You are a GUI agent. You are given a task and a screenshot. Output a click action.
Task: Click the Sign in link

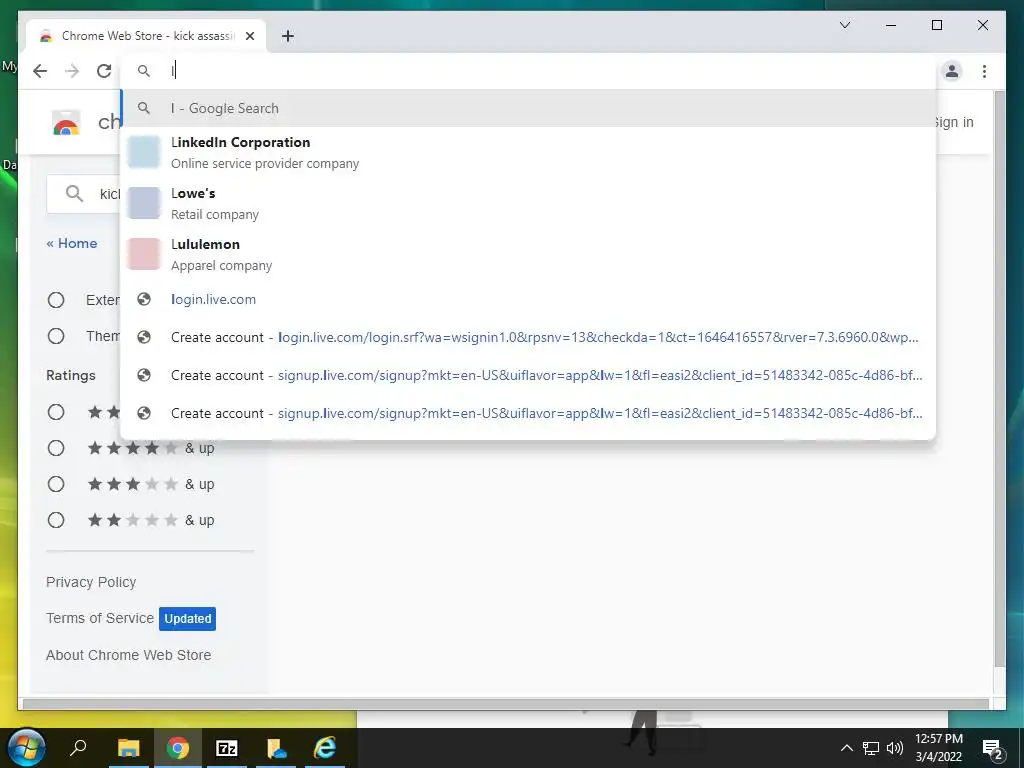954,122
